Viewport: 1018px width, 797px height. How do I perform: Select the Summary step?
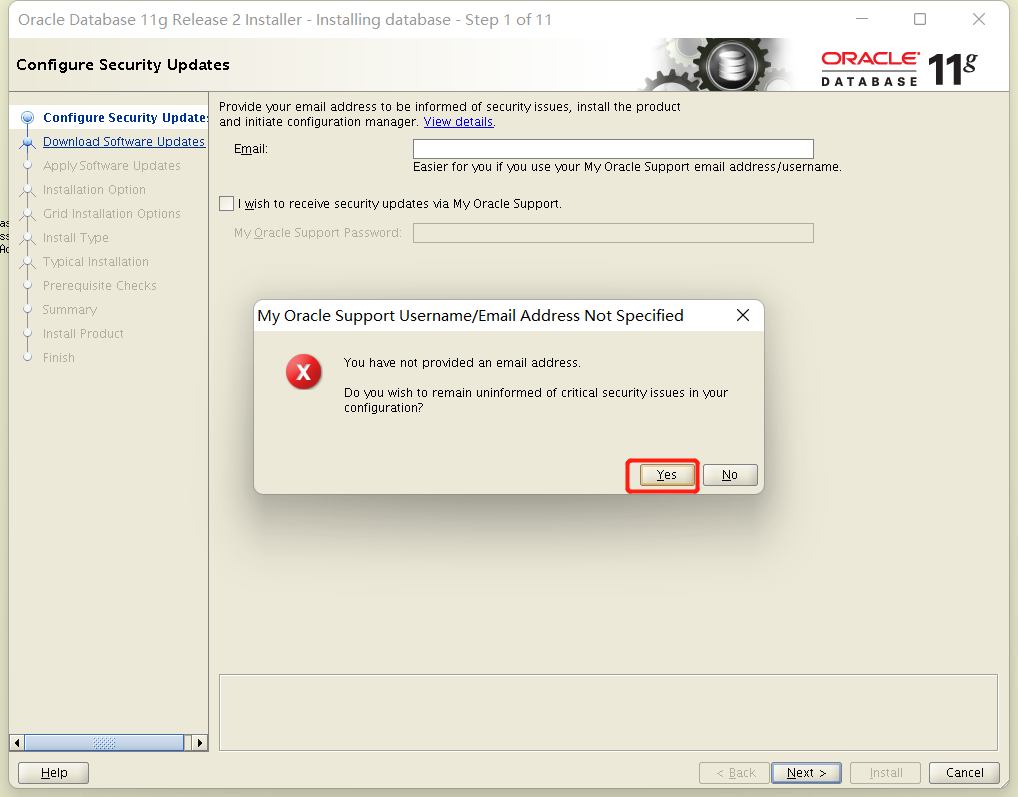pyautogui.click(x=69, y=310)
